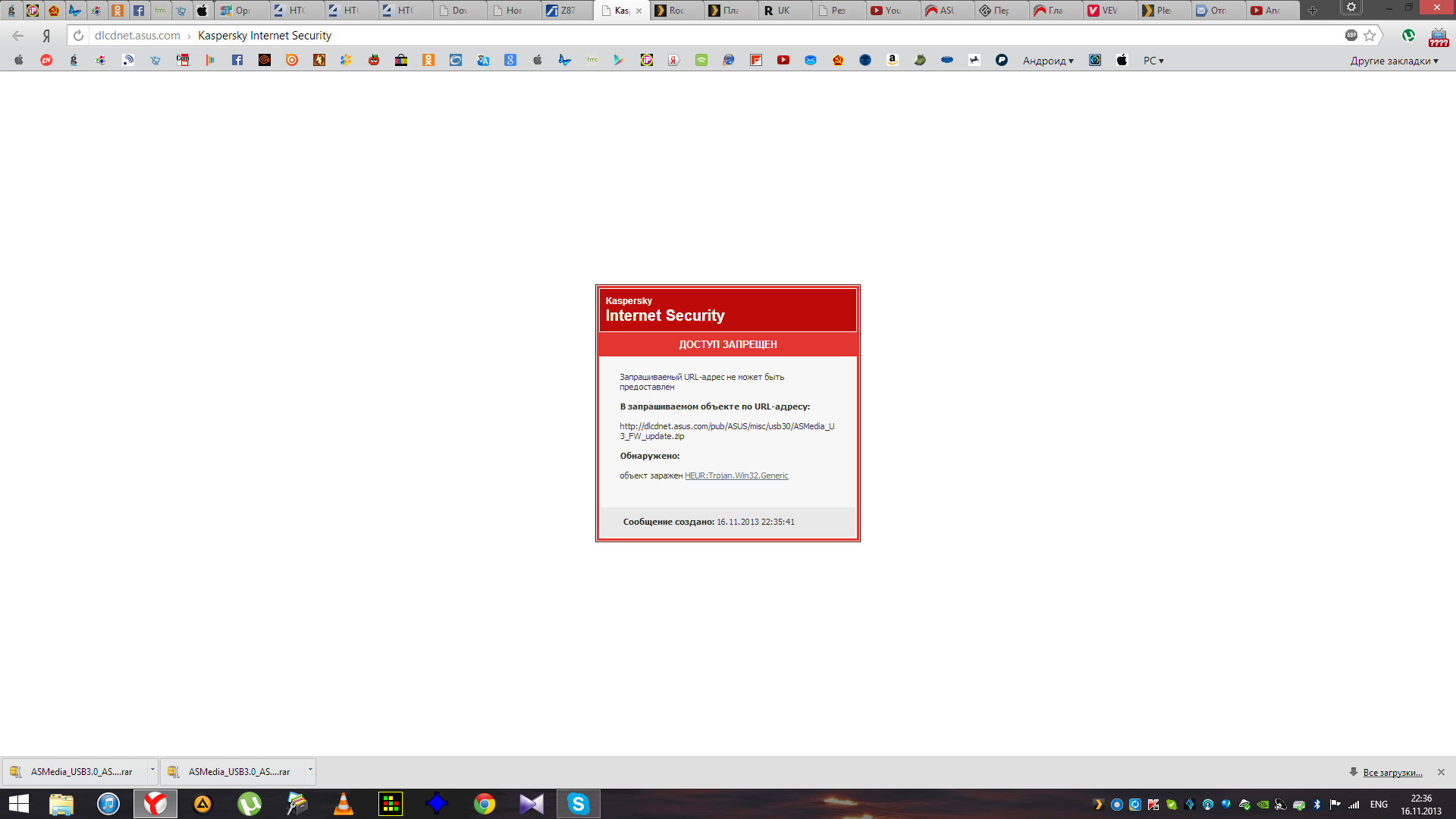The height and width of the screenshot is (819, 1456).
Task: Click the Google Play bookmark icon
Action: coord(619,61)
